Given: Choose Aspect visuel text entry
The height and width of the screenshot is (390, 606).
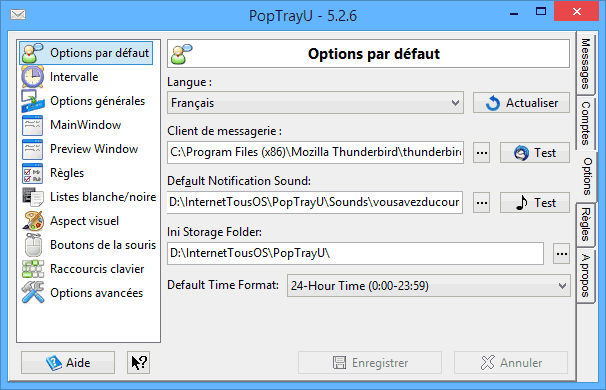Looking at the screenshot, I should click(84, 221).
